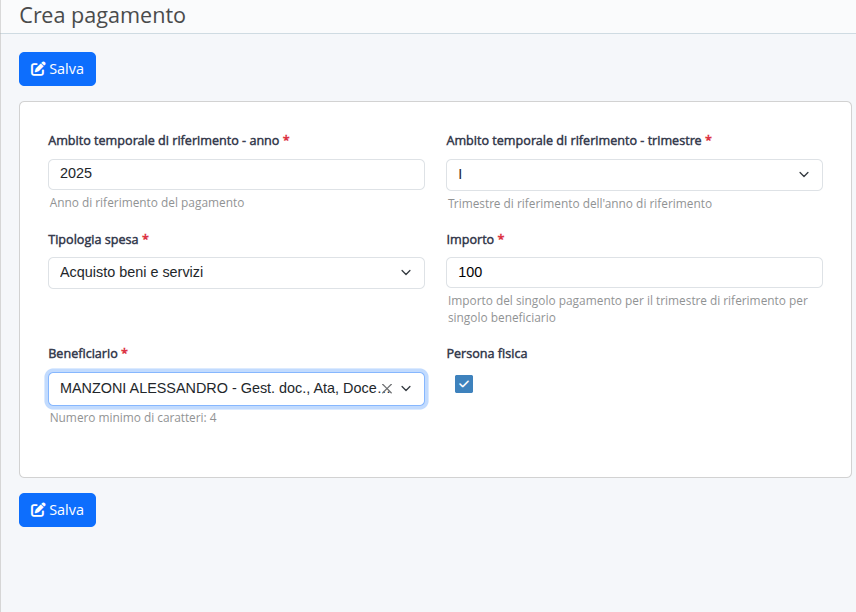Click the pencil icon on the bottom Salva button
This screenshot has width=856, height=612.
point(38,510)
